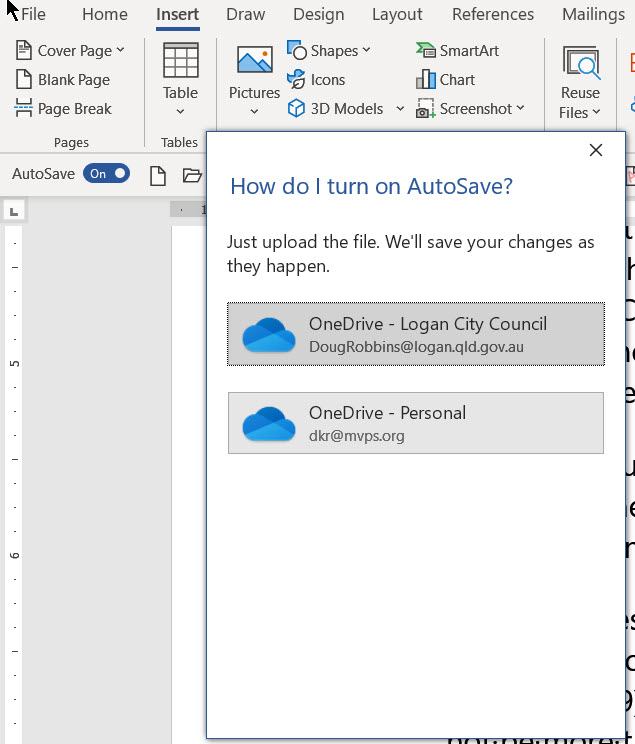This screenshot has height=744, width=635.
Task: Open the Layout ribbon tab
Action: pos(397,14)
